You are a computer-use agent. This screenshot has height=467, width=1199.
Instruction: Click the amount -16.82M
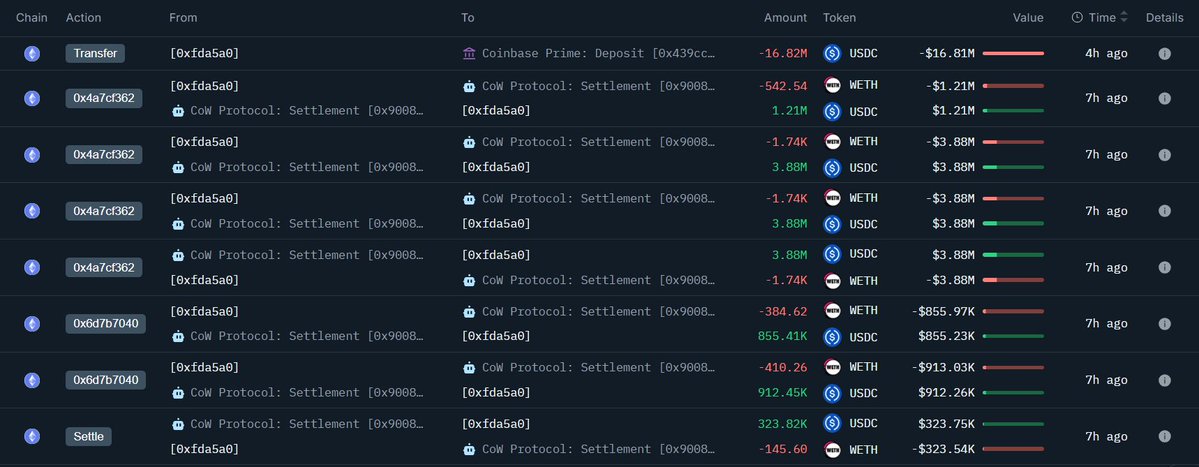point(783,54)
